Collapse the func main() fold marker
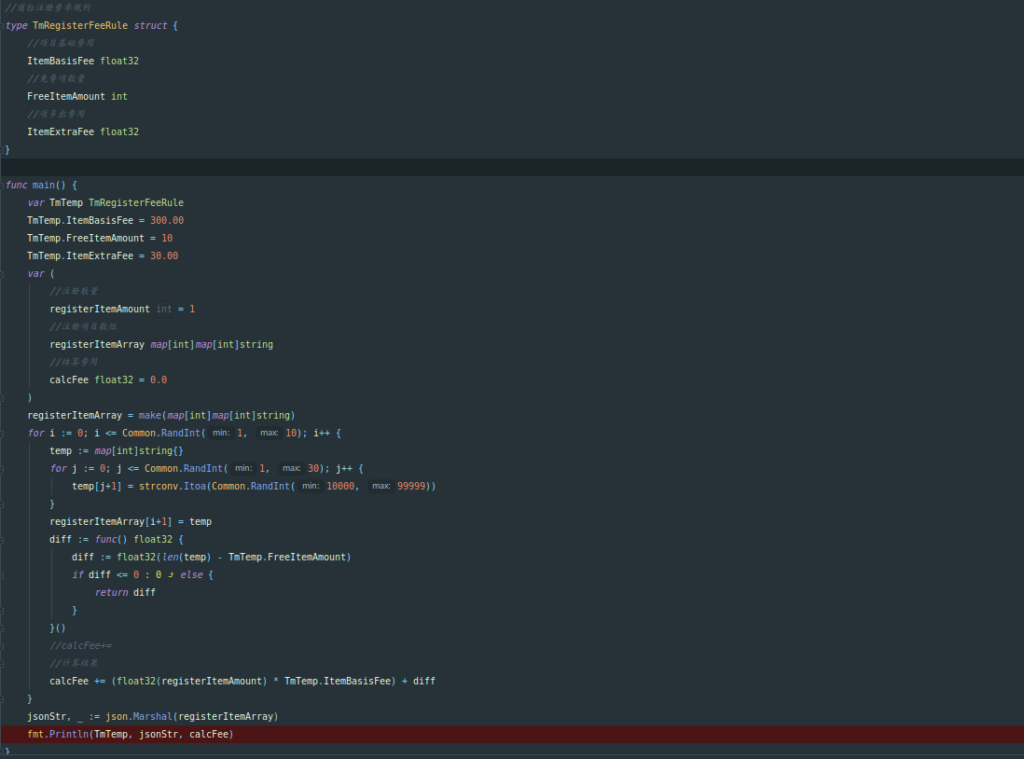The height and width of the screenshot is (759, 1024). click(3, 185)
